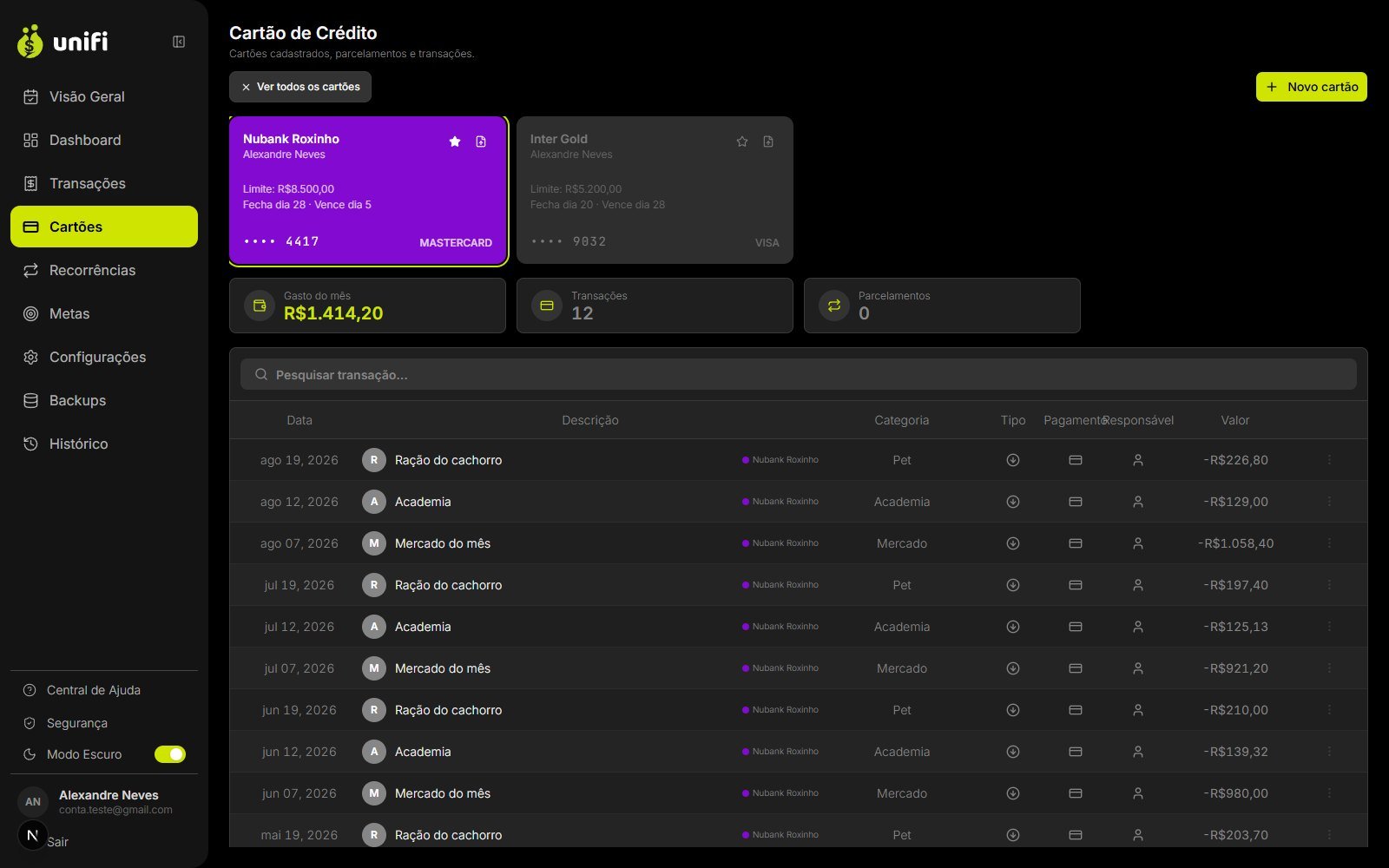
Task: Open Segurança link
Action: 77,723
